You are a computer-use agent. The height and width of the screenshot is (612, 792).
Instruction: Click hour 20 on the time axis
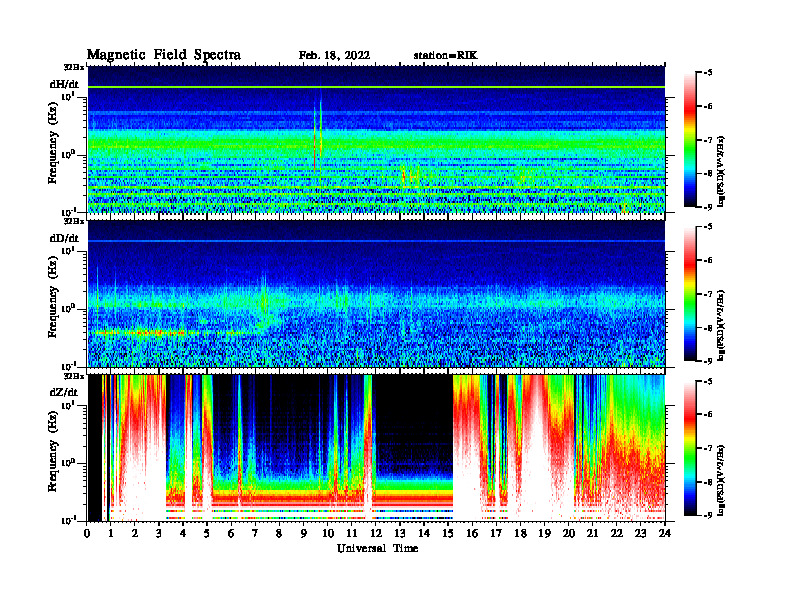coord(569,533)
